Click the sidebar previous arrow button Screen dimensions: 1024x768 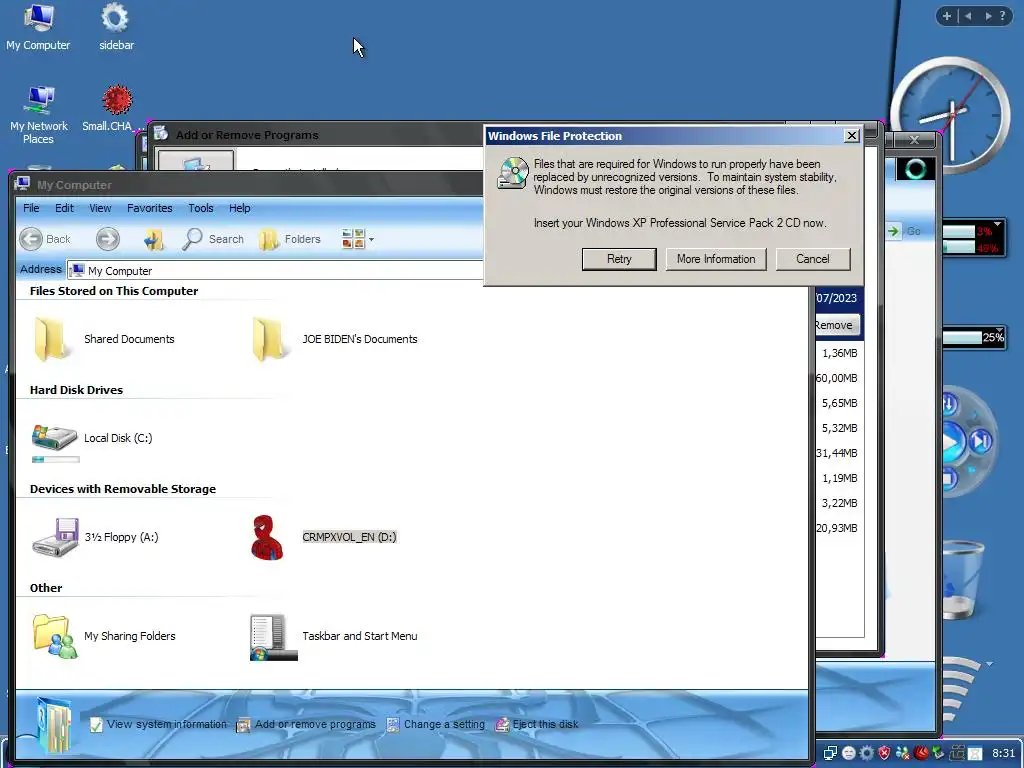coord(968,16)
